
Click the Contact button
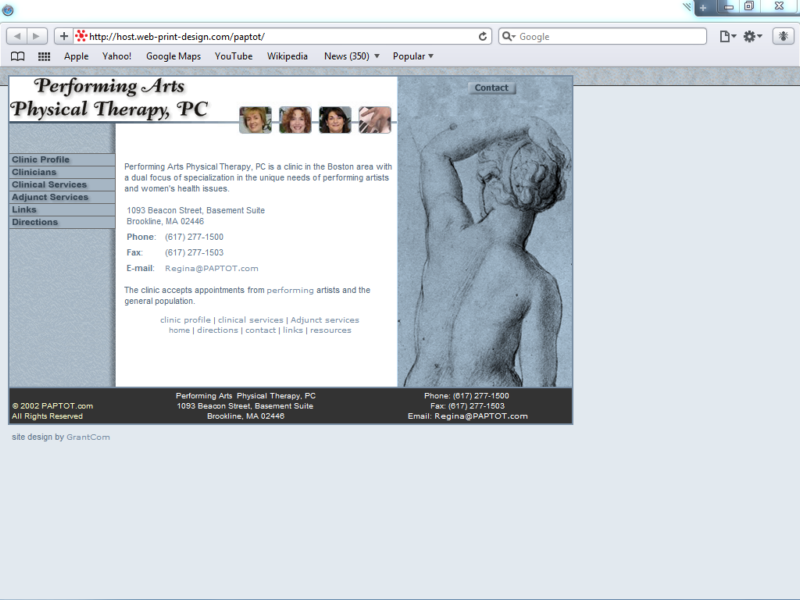point(492,88)
